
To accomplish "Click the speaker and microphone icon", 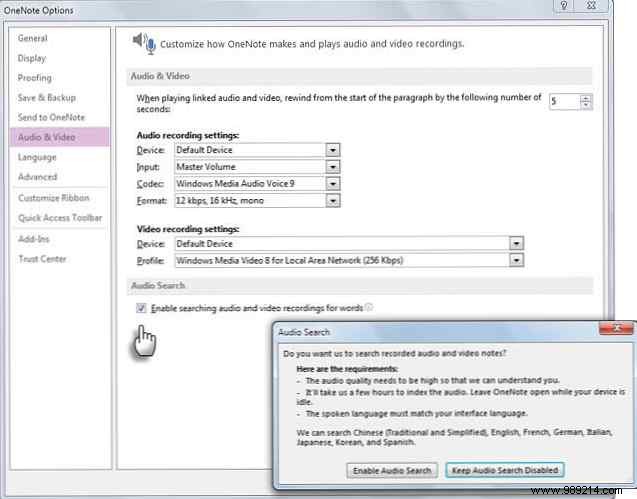I will tap(144, 43).
